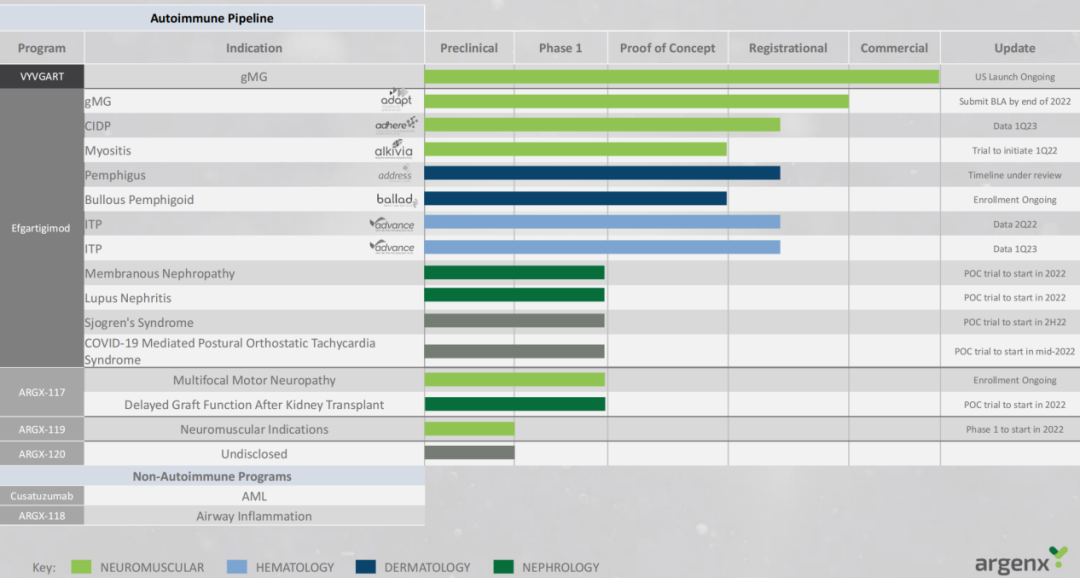The height and width of the screenshot is (578, 1080).
Task: Click the Cusatuzumab program label
Action: pyautogui.click(x=42, y=496)
